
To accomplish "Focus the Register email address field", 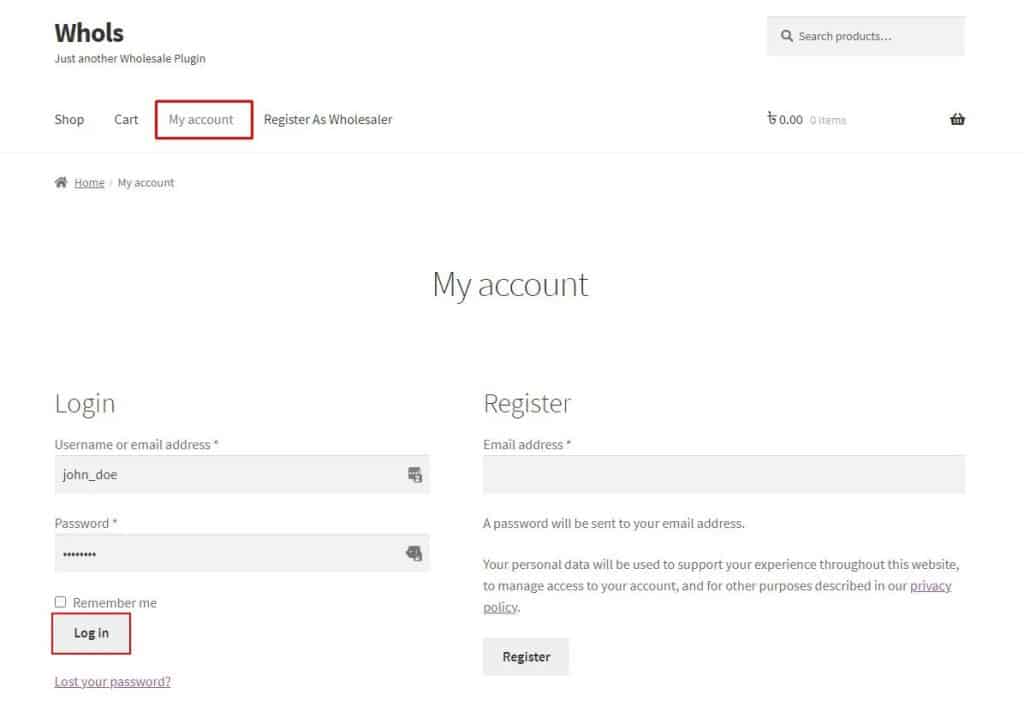I will (723, 475).
